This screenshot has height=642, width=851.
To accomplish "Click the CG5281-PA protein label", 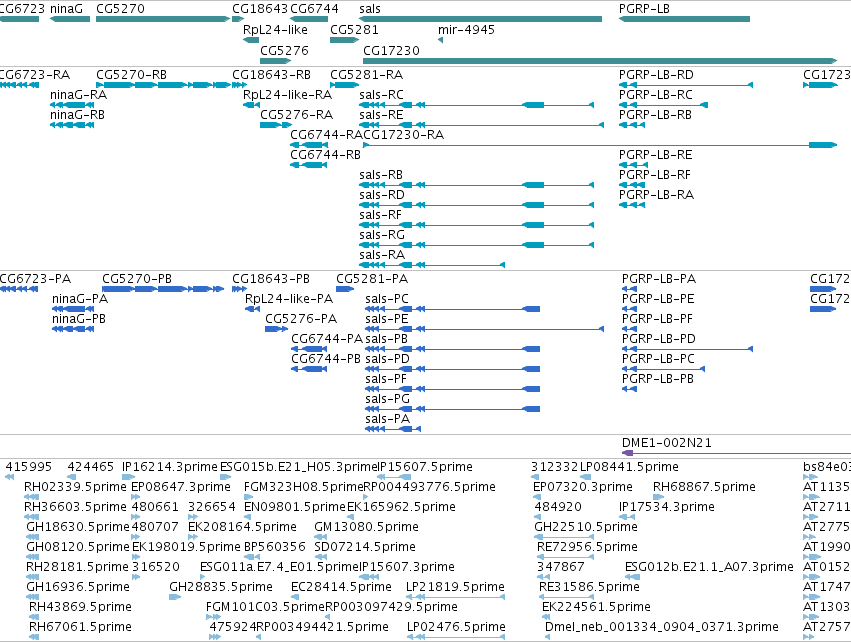I will pos(372,278).
